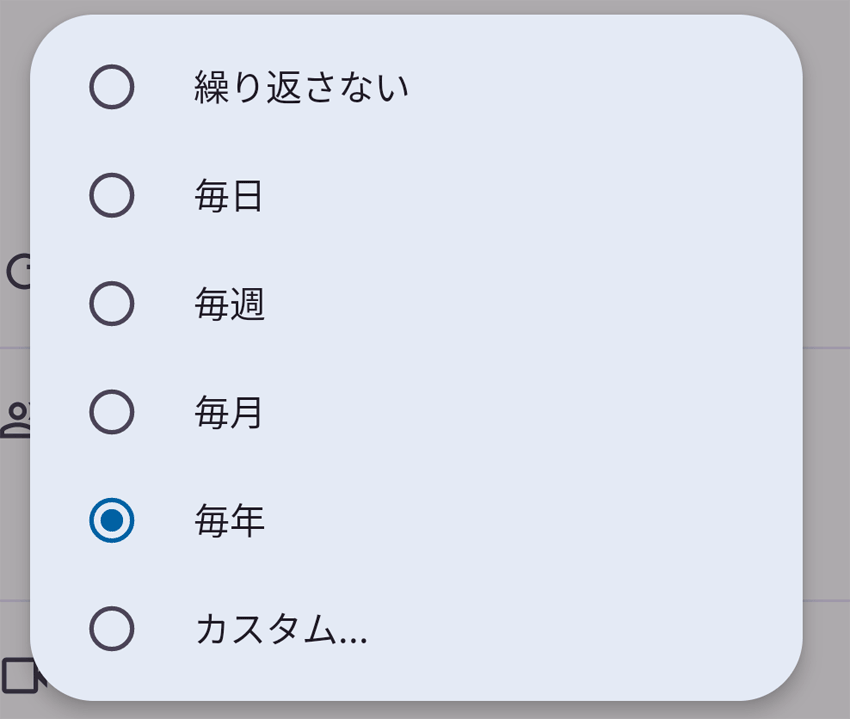Click the clock icon behind the dialog
Image resolution: width=850 pixels, height=719 pixels.
[x=18, y=271]
